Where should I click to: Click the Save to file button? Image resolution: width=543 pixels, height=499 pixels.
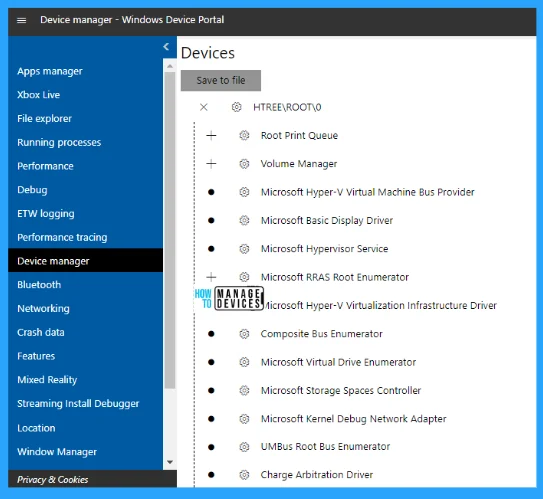pos(221,80)
